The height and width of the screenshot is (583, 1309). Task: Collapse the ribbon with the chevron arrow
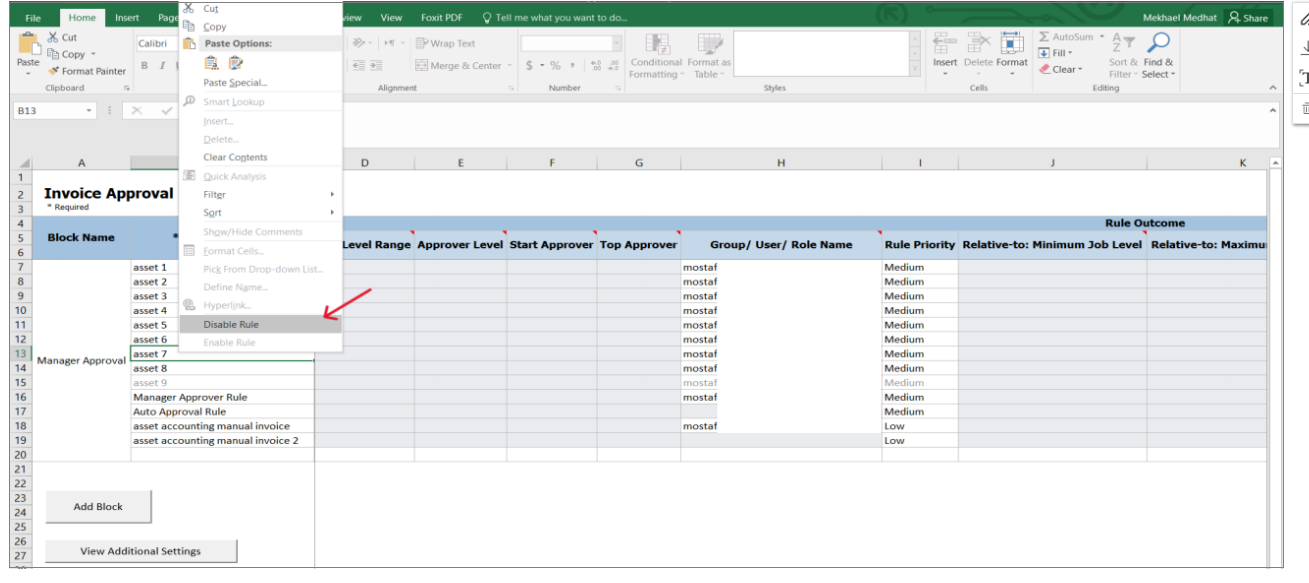click(x=1273, y=88)
